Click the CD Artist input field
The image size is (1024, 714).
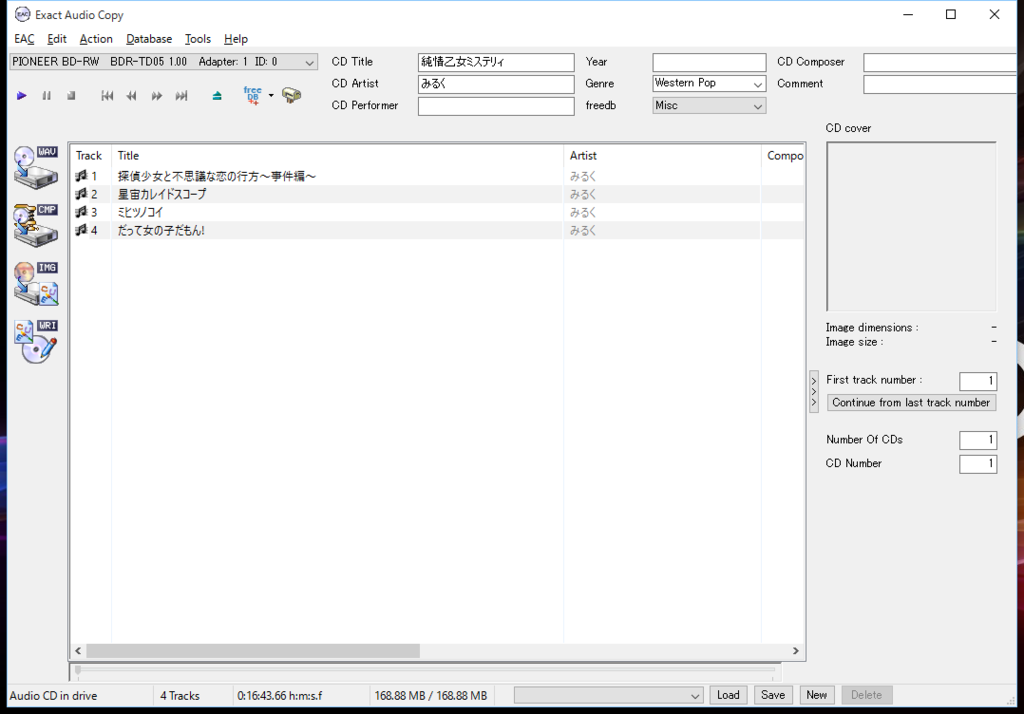(x=496, y=84)
